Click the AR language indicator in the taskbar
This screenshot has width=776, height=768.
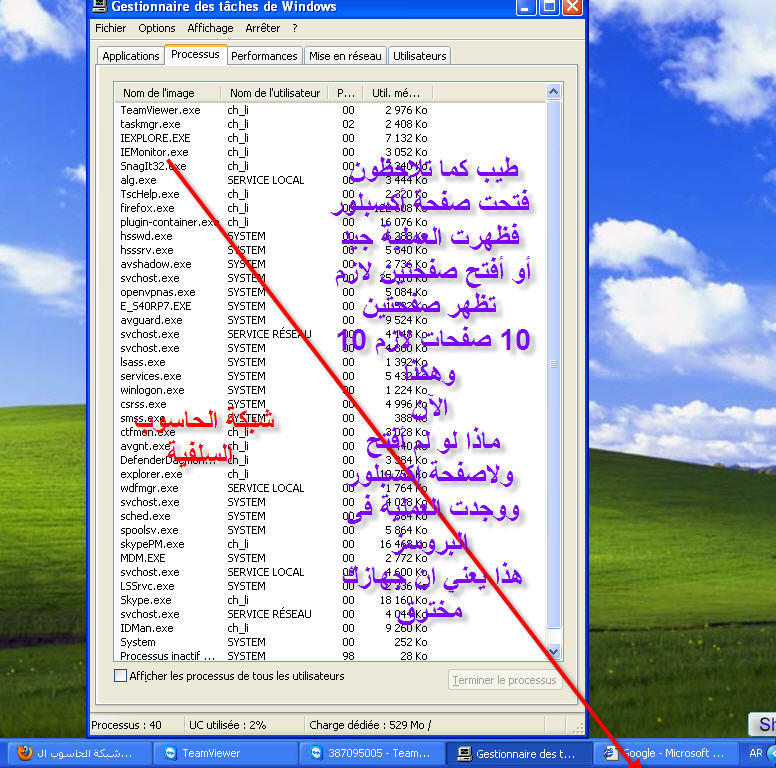pos(756,753)
